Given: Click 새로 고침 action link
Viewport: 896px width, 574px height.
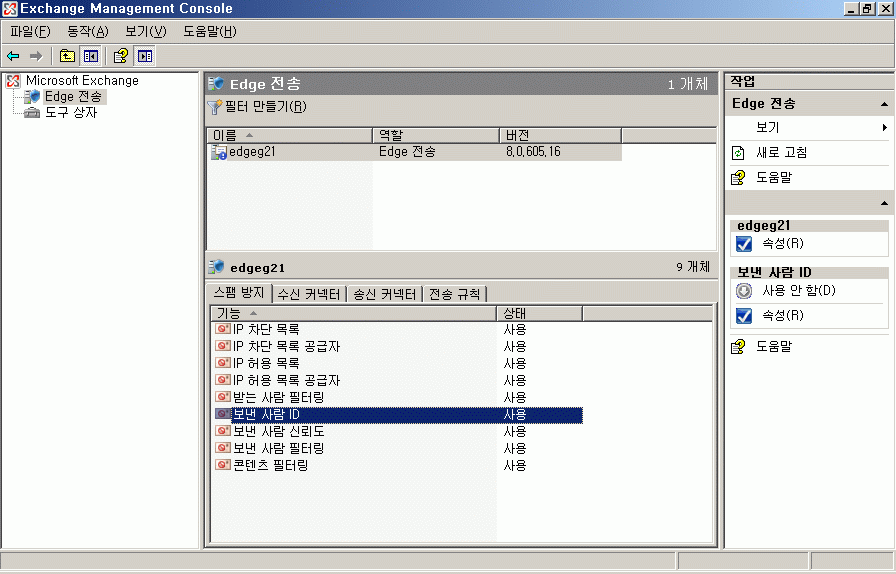Looking at the screenshot, I should pos(781,153).
